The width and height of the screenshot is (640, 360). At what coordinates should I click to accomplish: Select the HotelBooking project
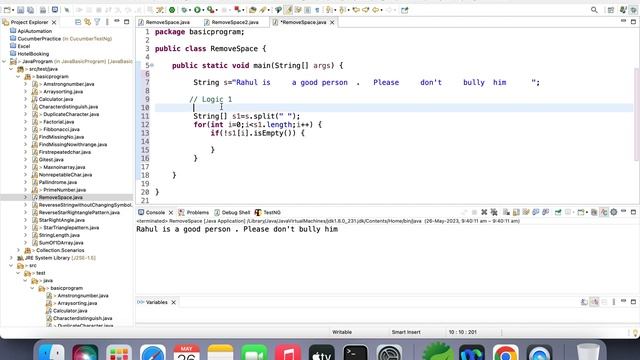click(33, 54)
